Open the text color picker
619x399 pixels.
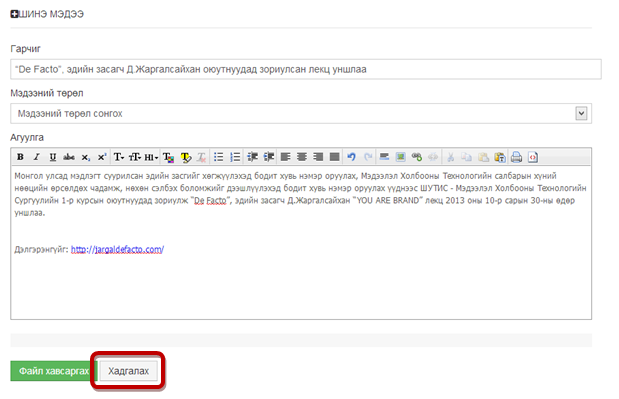(169, 157)
